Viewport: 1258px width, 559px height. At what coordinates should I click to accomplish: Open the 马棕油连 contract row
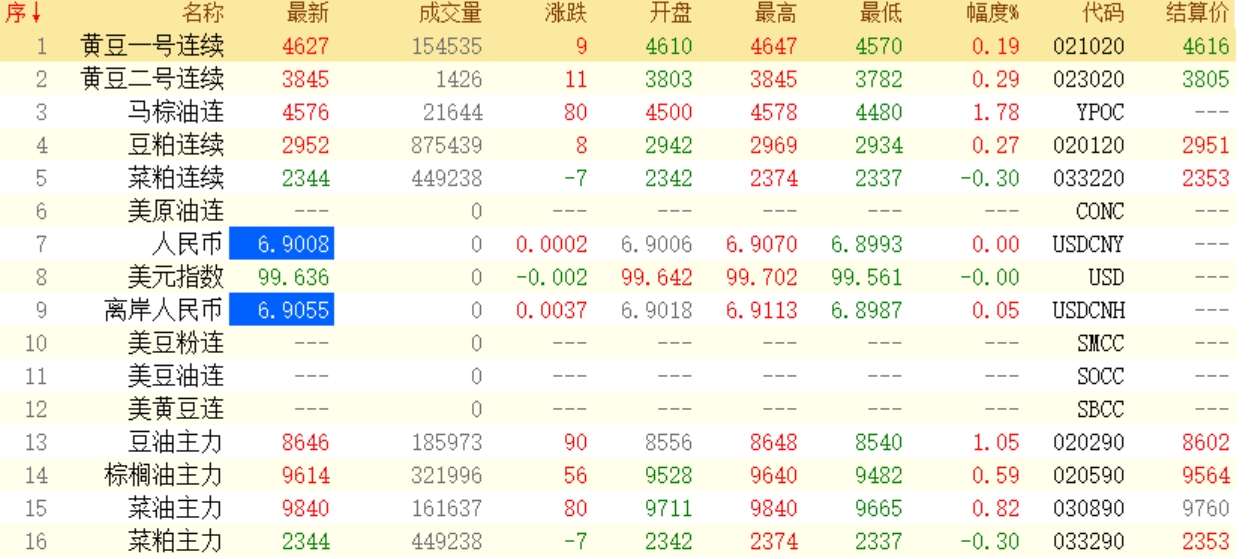(x=176, y=112)
